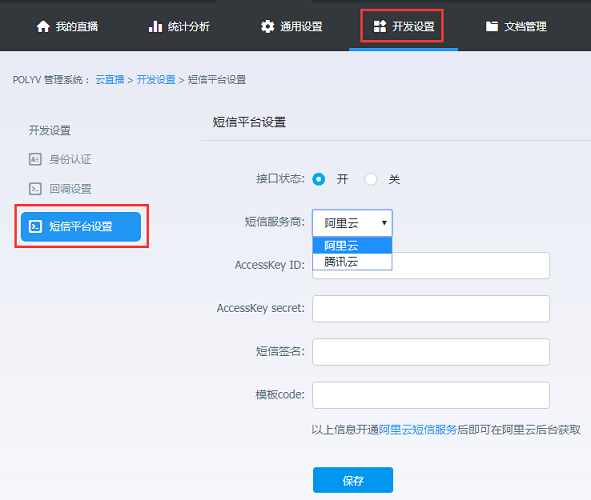591x500 pixels.
Task: Focus the AccessKey secret input field
Action: pyautogui.click(x=431, y=309)
